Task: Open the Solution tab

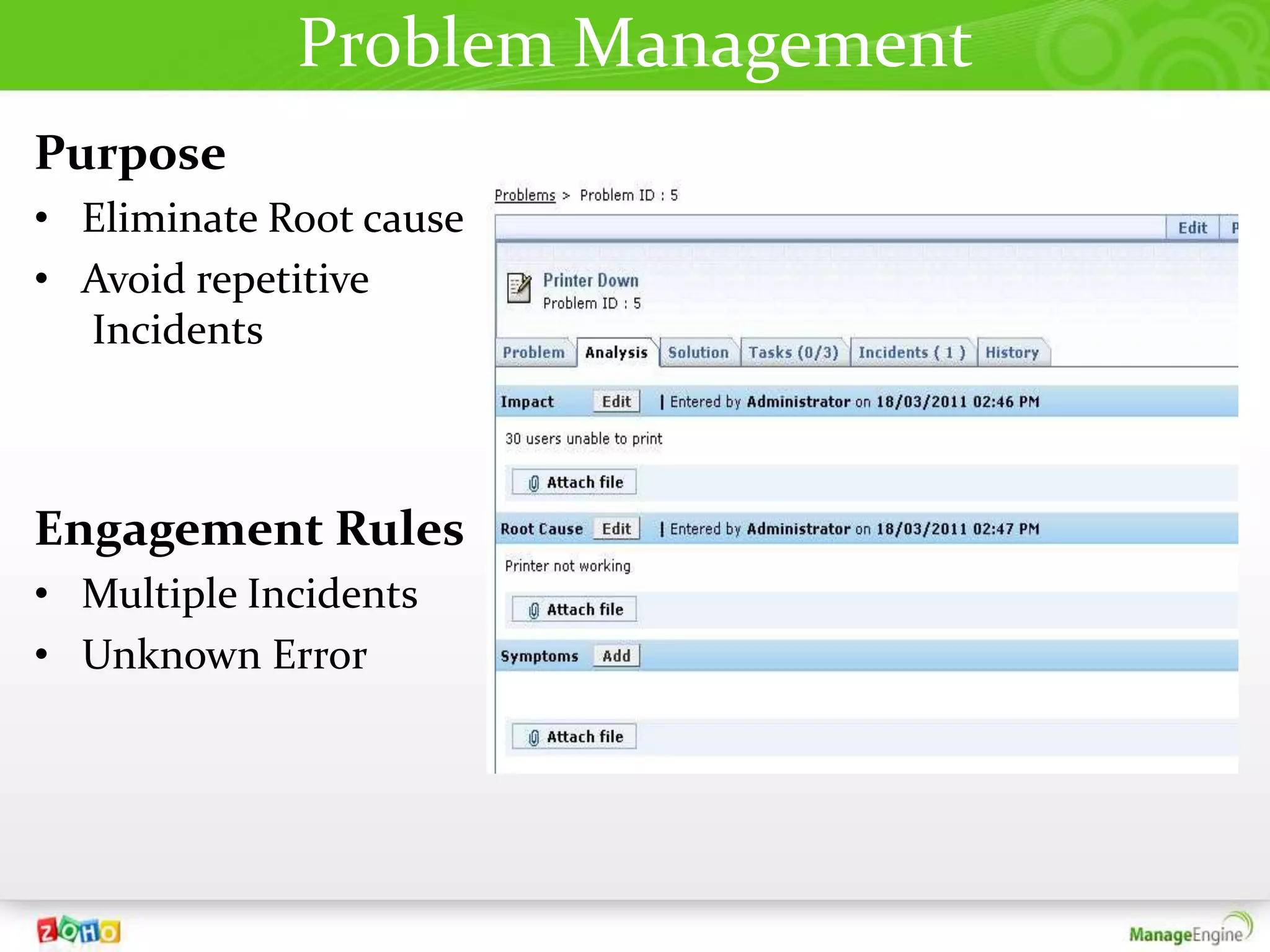Action: pos(698,353)
